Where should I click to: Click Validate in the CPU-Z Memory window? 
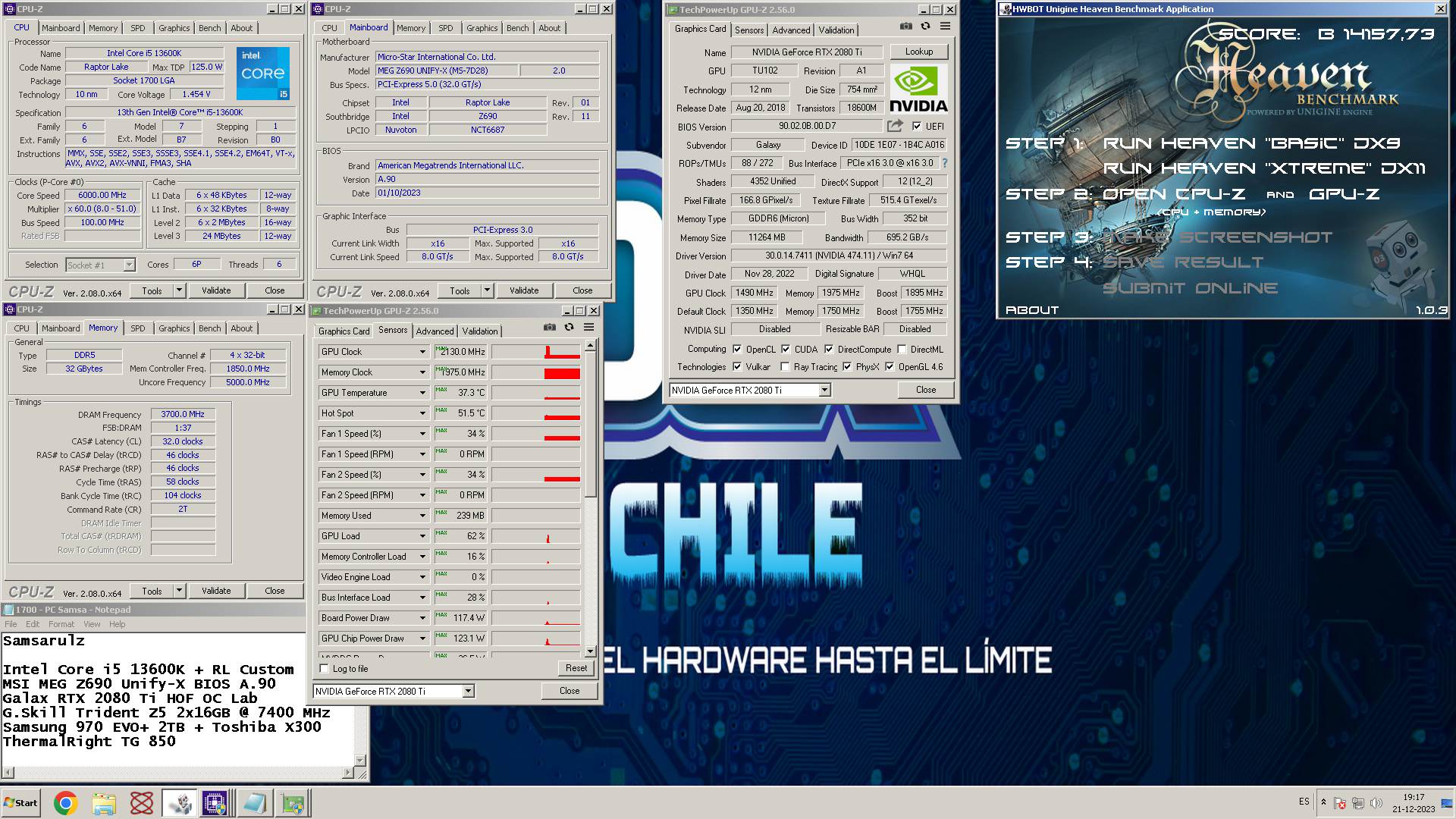tap(216, 591)
